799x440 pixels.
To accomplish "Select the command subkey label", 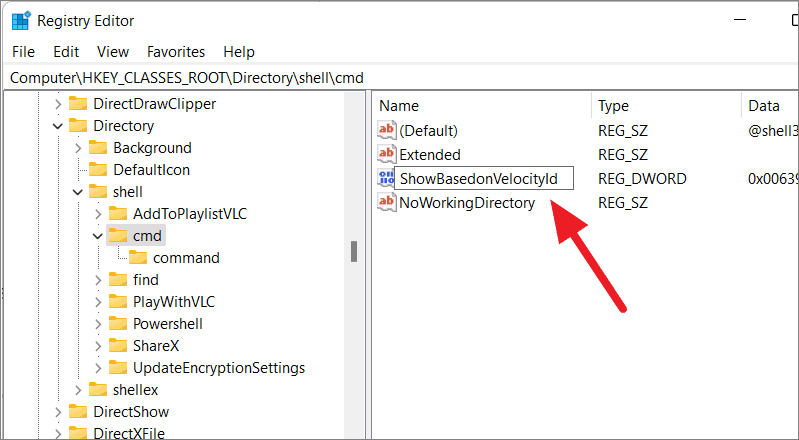I will (x=186, y=258).
